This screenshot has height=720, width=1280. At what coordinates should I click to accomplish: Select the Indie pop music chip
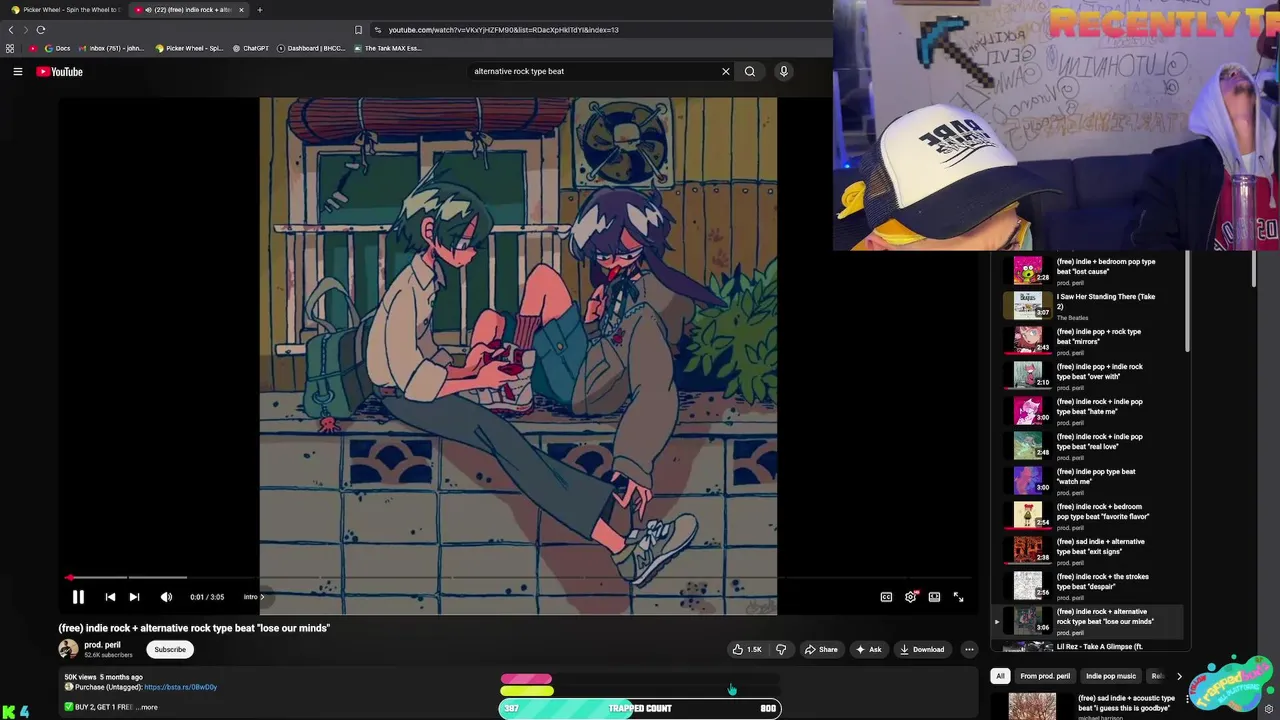click(1111, 676)
